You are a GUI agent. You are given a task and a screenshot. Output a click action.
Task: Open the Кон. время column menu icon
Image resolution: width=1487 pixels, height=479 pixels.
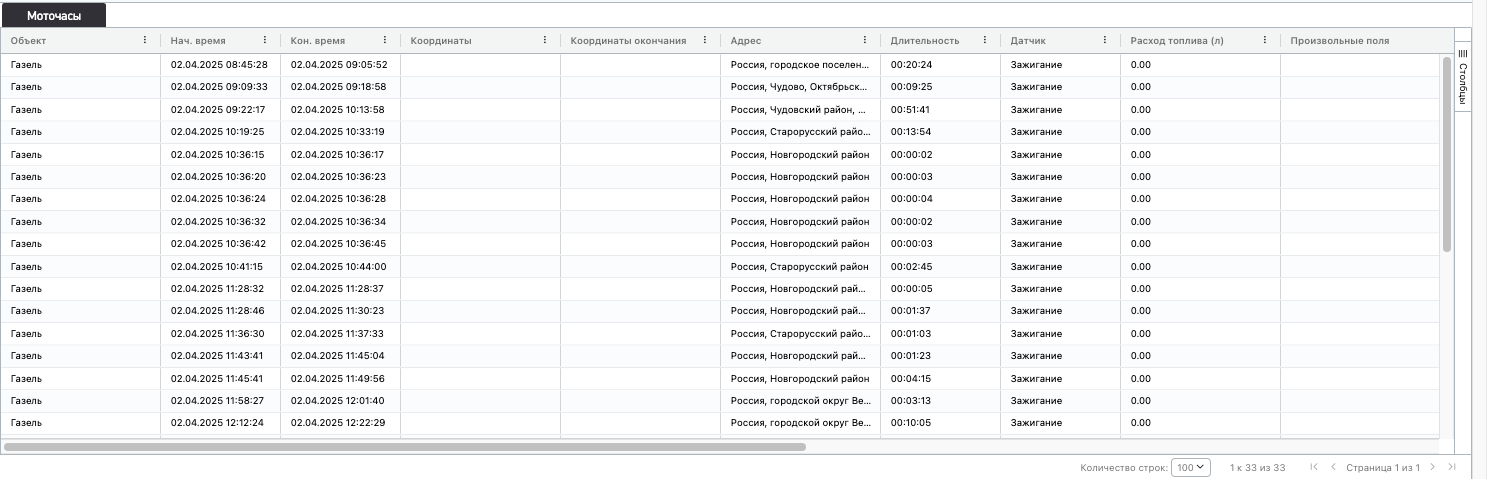(385, 41)
